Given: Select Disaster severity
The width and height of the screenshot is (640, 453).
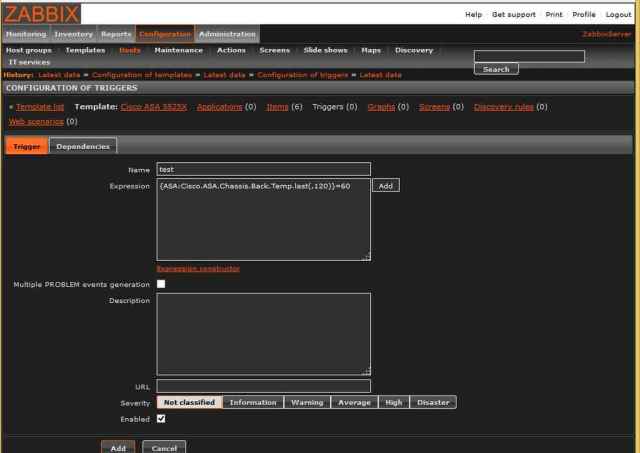Looking at the screenshot, I should 433,402.
